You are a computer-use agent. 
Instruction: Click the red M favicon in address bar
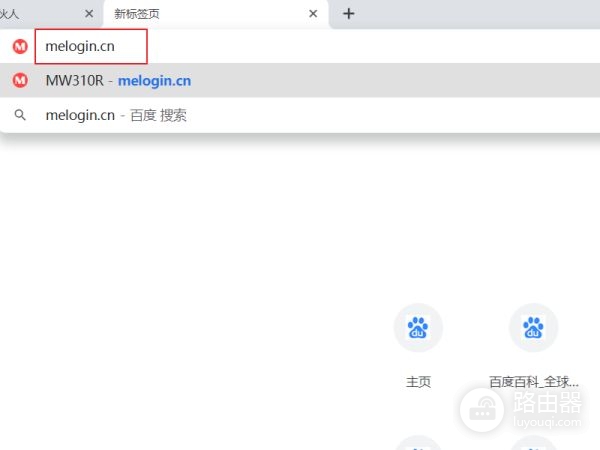point(20,47)
